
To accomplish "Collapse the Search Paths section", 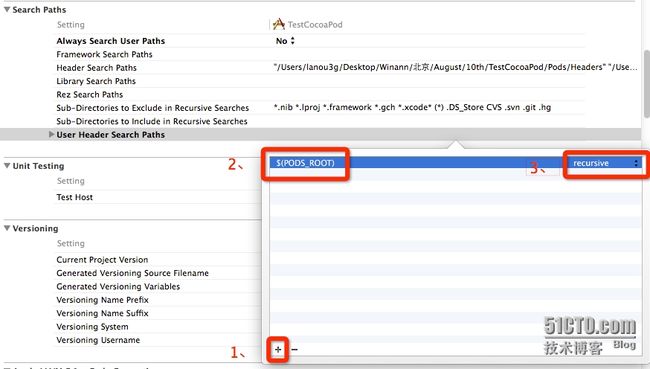I will point(7,10).
